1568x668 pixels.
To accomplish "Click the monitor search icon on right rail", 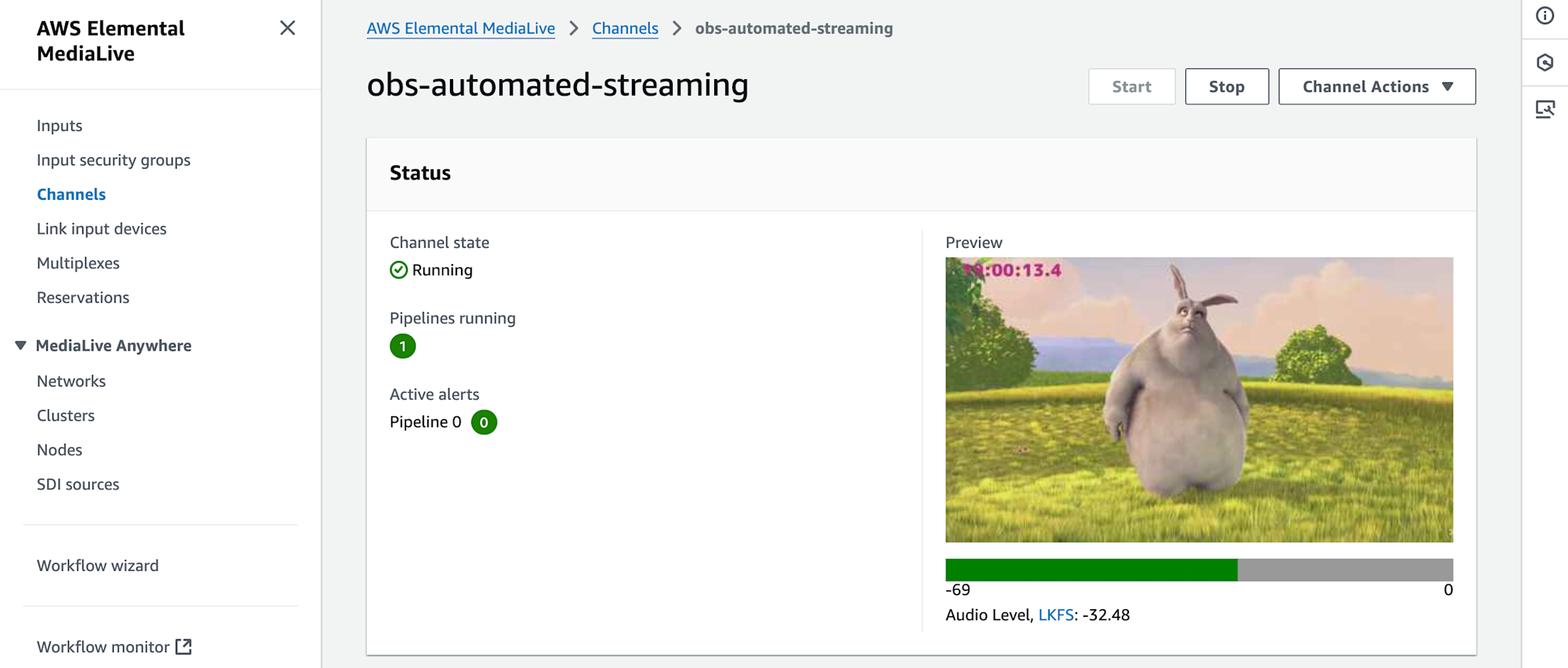I will 1544,109.
